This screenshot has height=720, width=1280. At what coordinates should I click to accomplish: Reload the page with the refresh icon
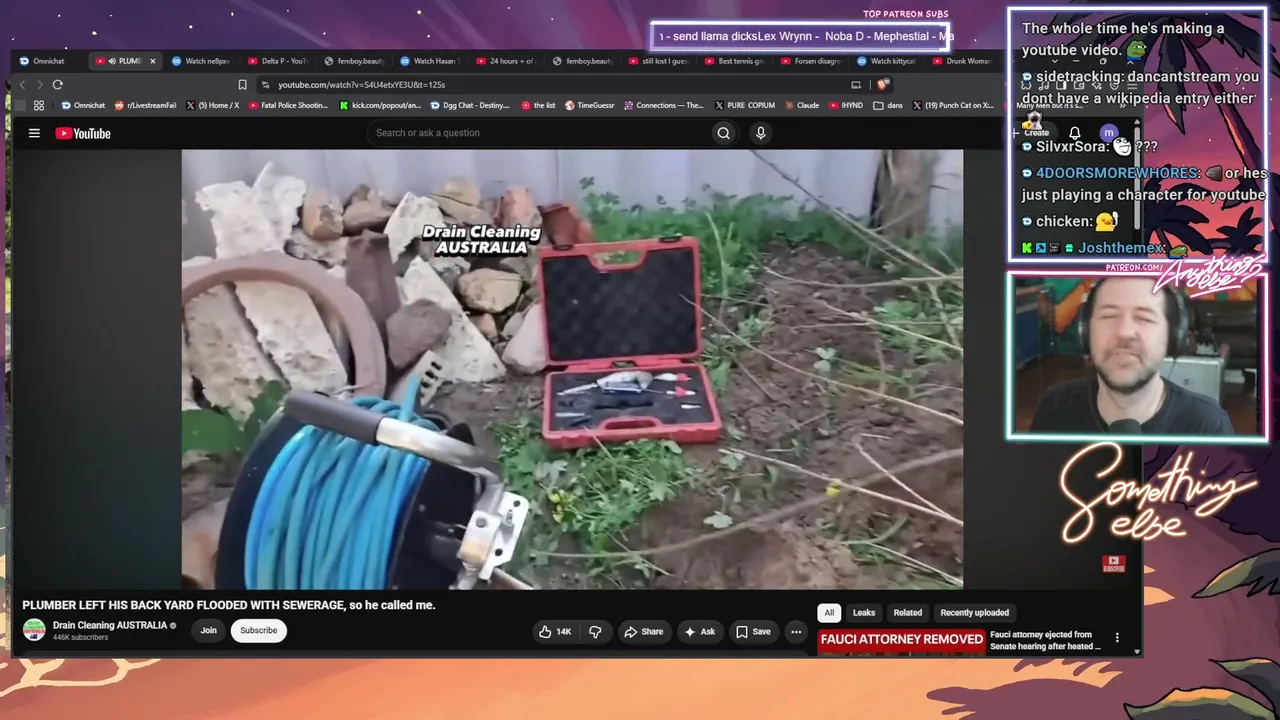(58, 85)
